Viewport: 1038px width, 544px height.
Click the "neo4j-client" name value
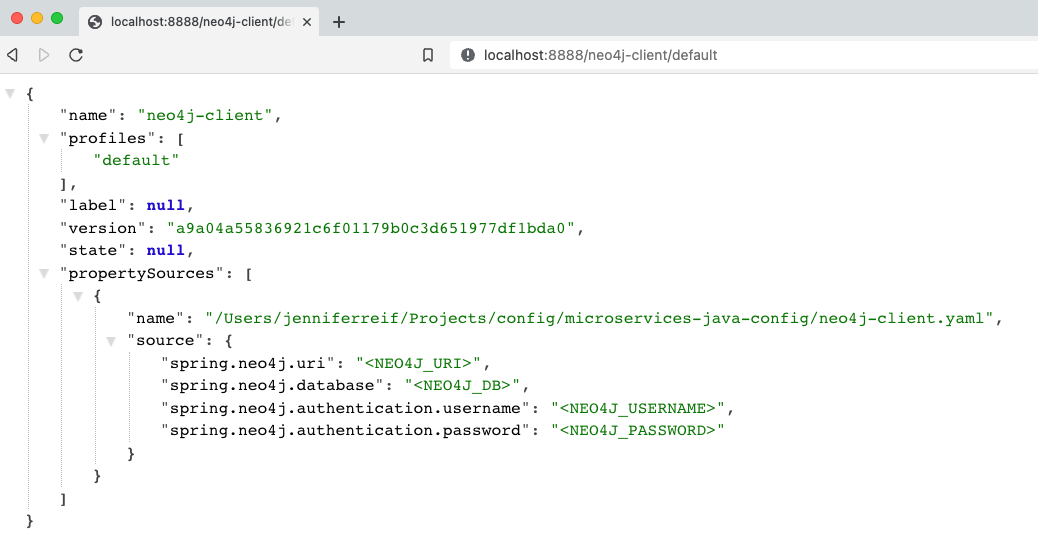point(205,115)
